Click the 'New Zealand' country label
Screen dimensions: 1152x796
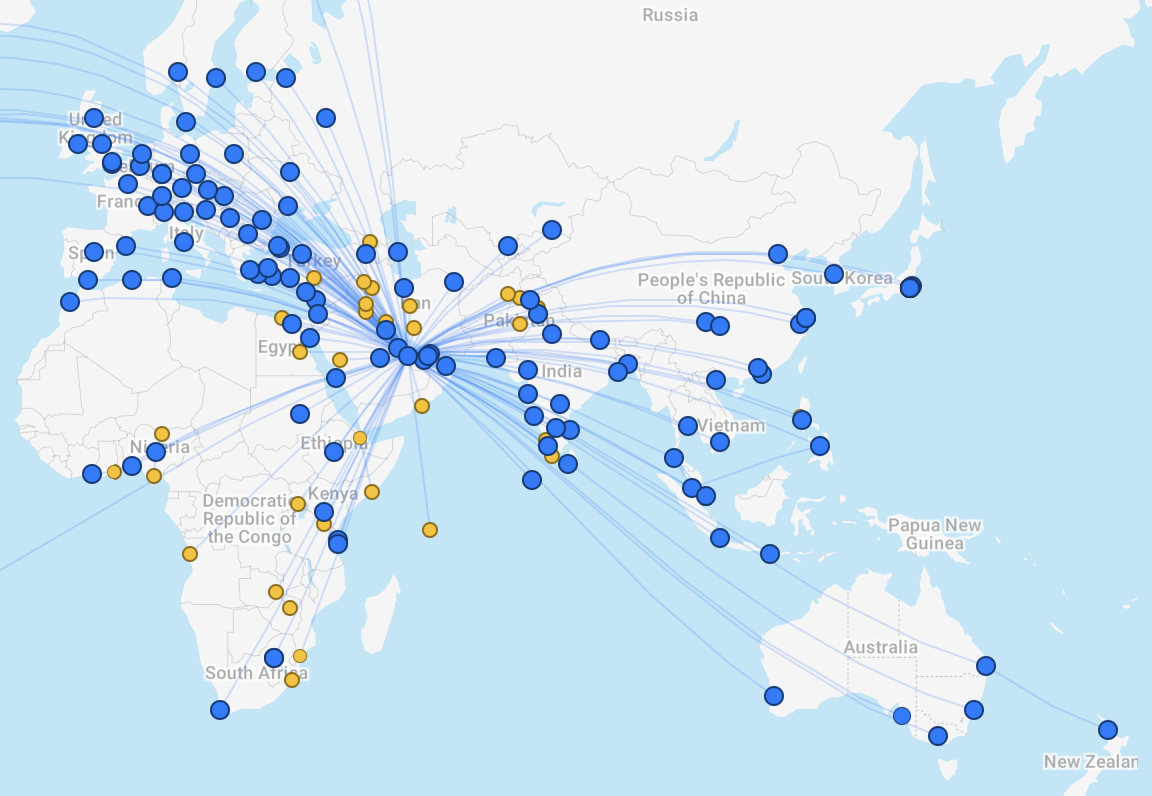pyautogui.click(x=1091, y=761)
